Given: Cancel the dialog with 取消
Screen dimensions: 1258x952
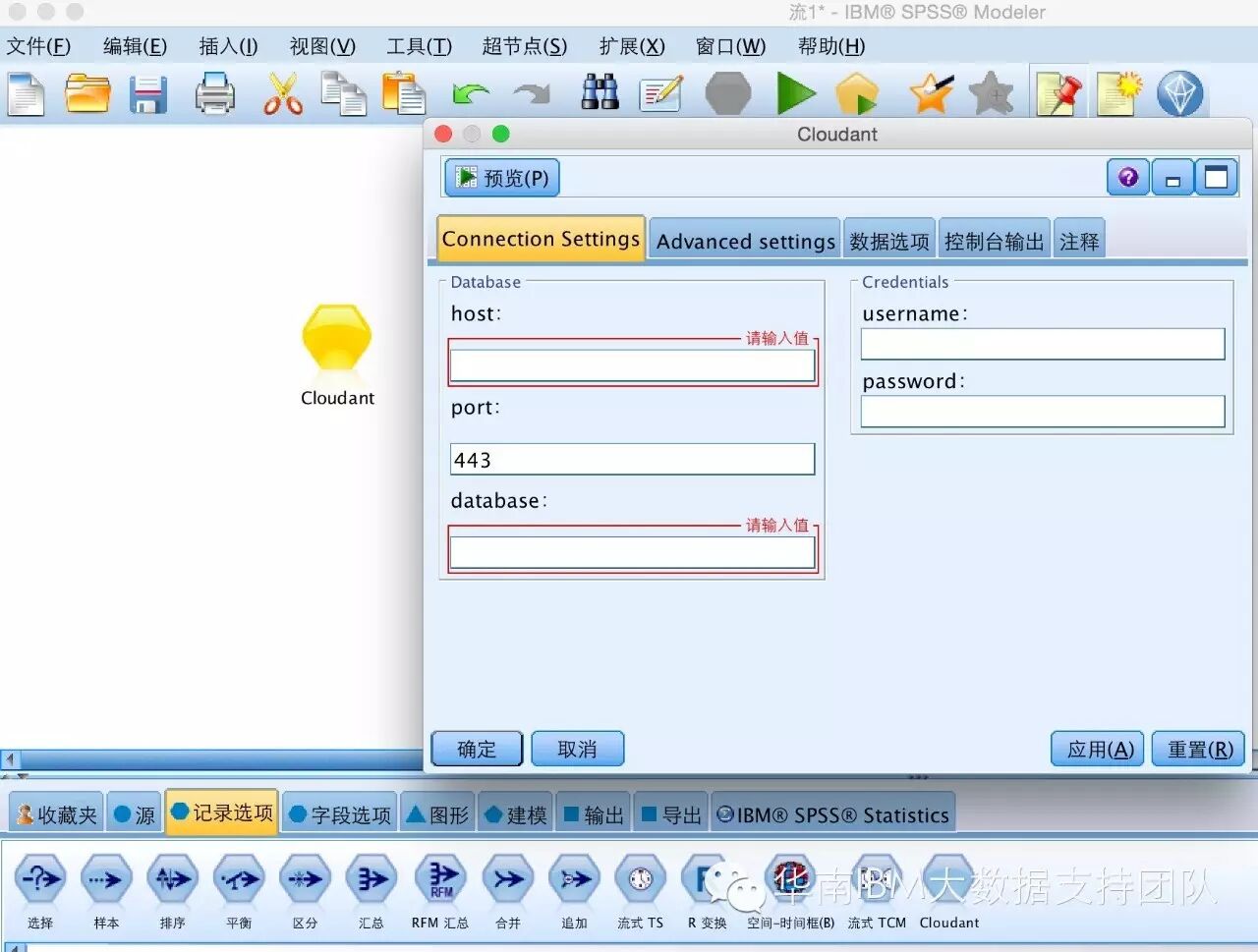Looking at the screenshot, I should 577,749.
